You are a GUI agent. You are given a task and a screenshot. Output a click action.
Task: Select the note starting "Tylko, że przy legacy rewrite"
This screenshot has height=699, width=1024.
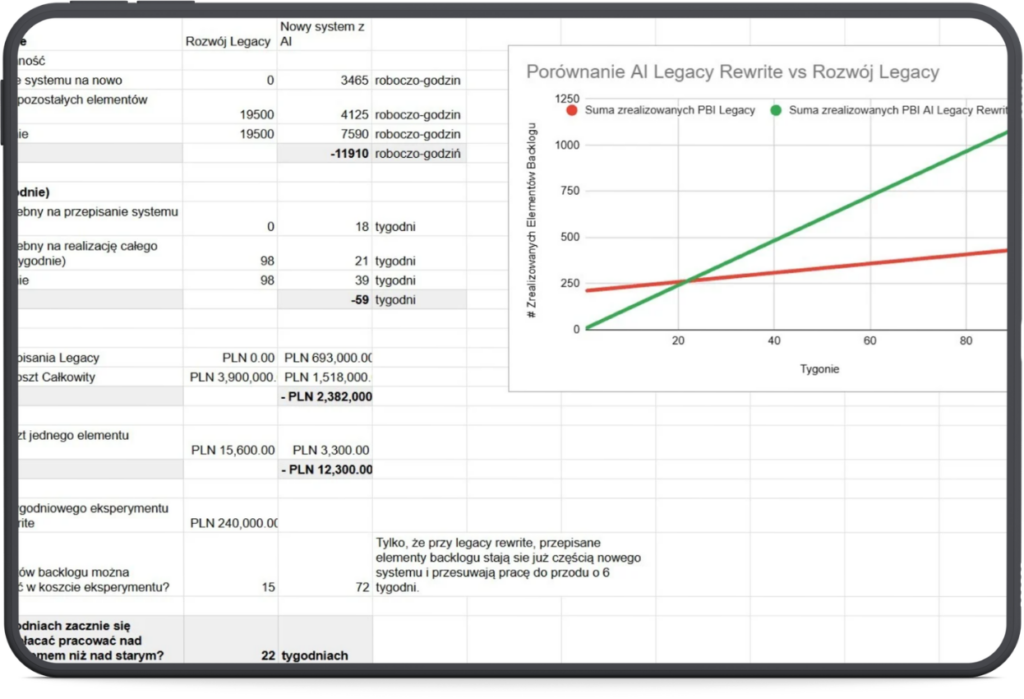508,565
